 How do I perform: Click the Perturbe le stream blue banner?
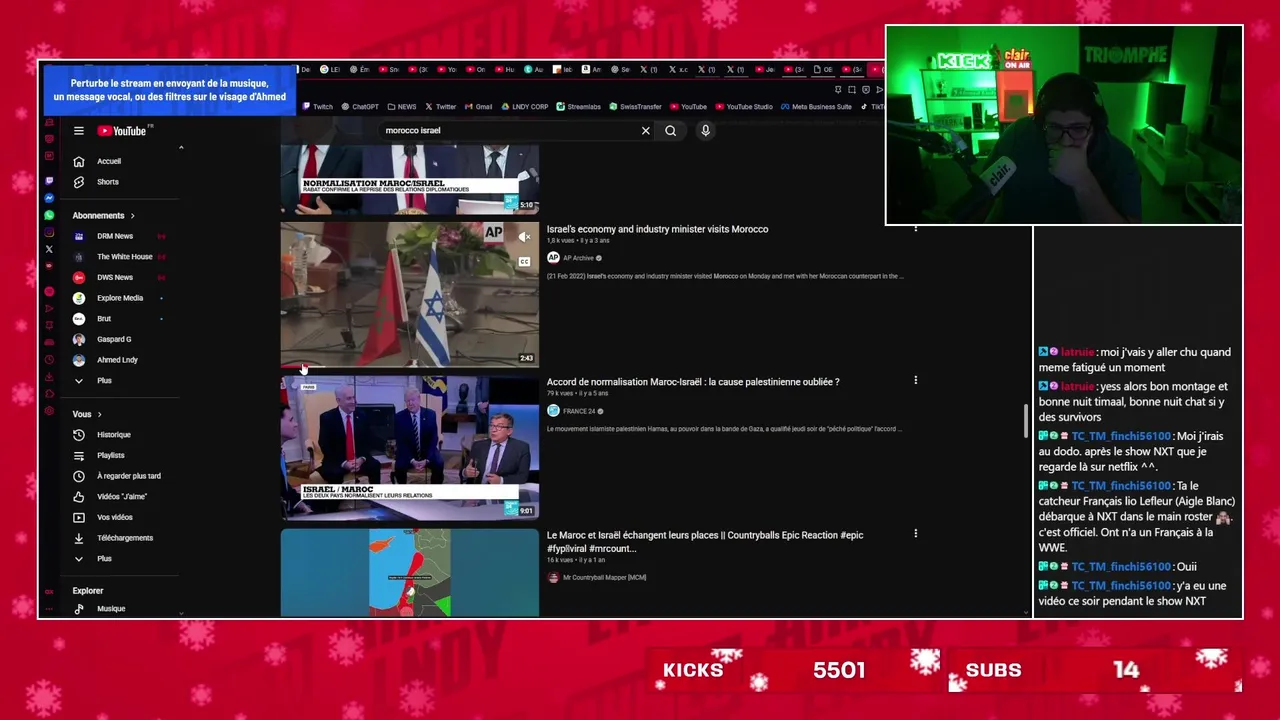click(169, 90)
